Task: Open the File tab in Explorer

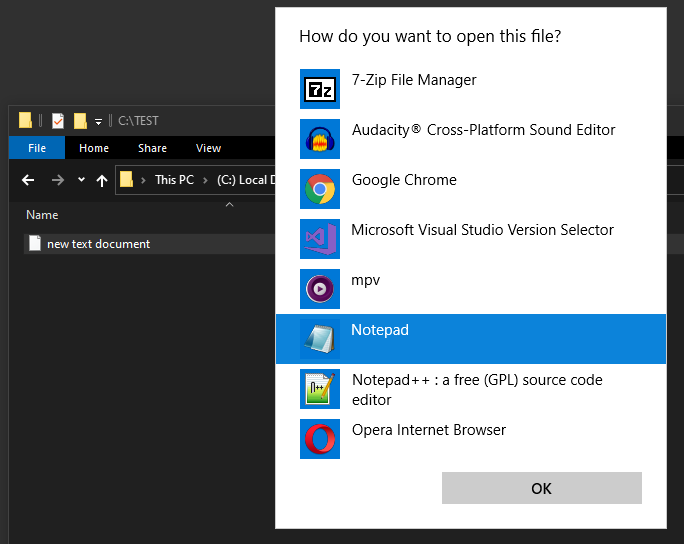Action: coord(37,148)
